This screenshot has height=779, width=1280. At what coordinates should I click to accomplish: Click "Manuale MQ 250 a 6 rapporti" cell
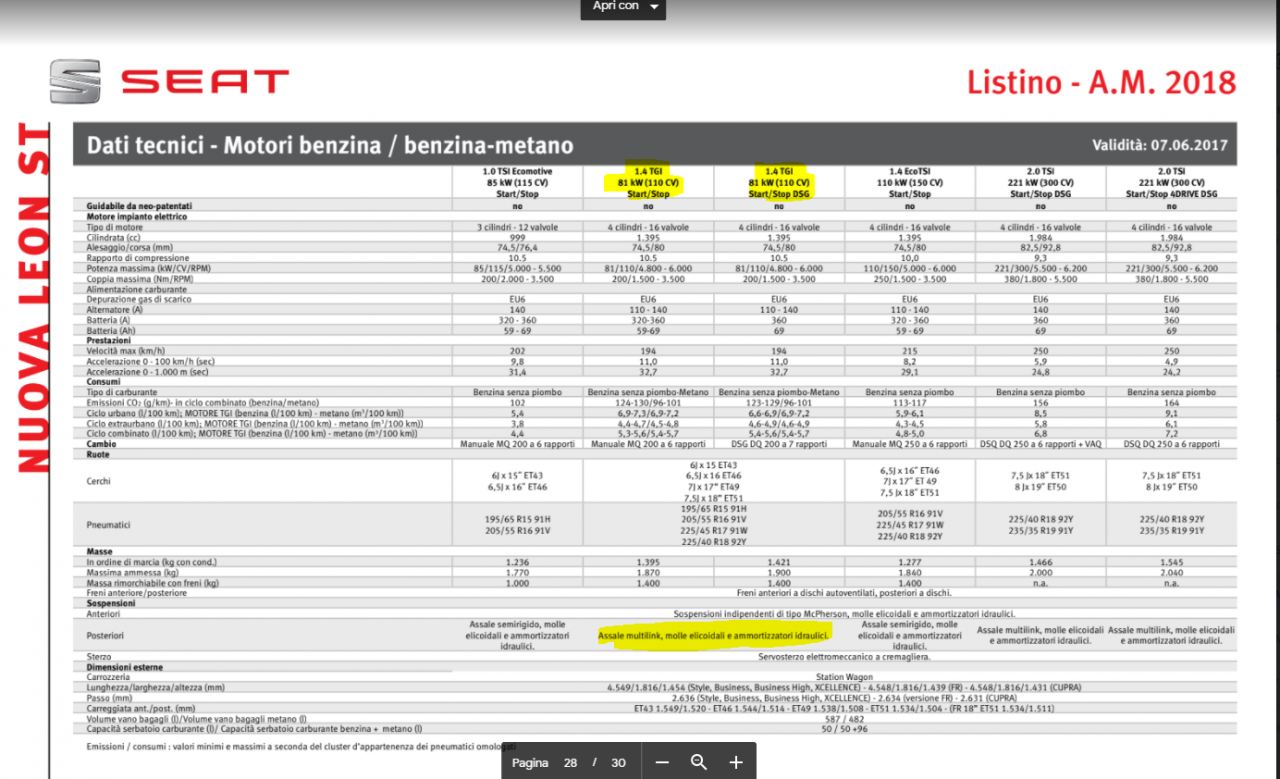[909, 444]
